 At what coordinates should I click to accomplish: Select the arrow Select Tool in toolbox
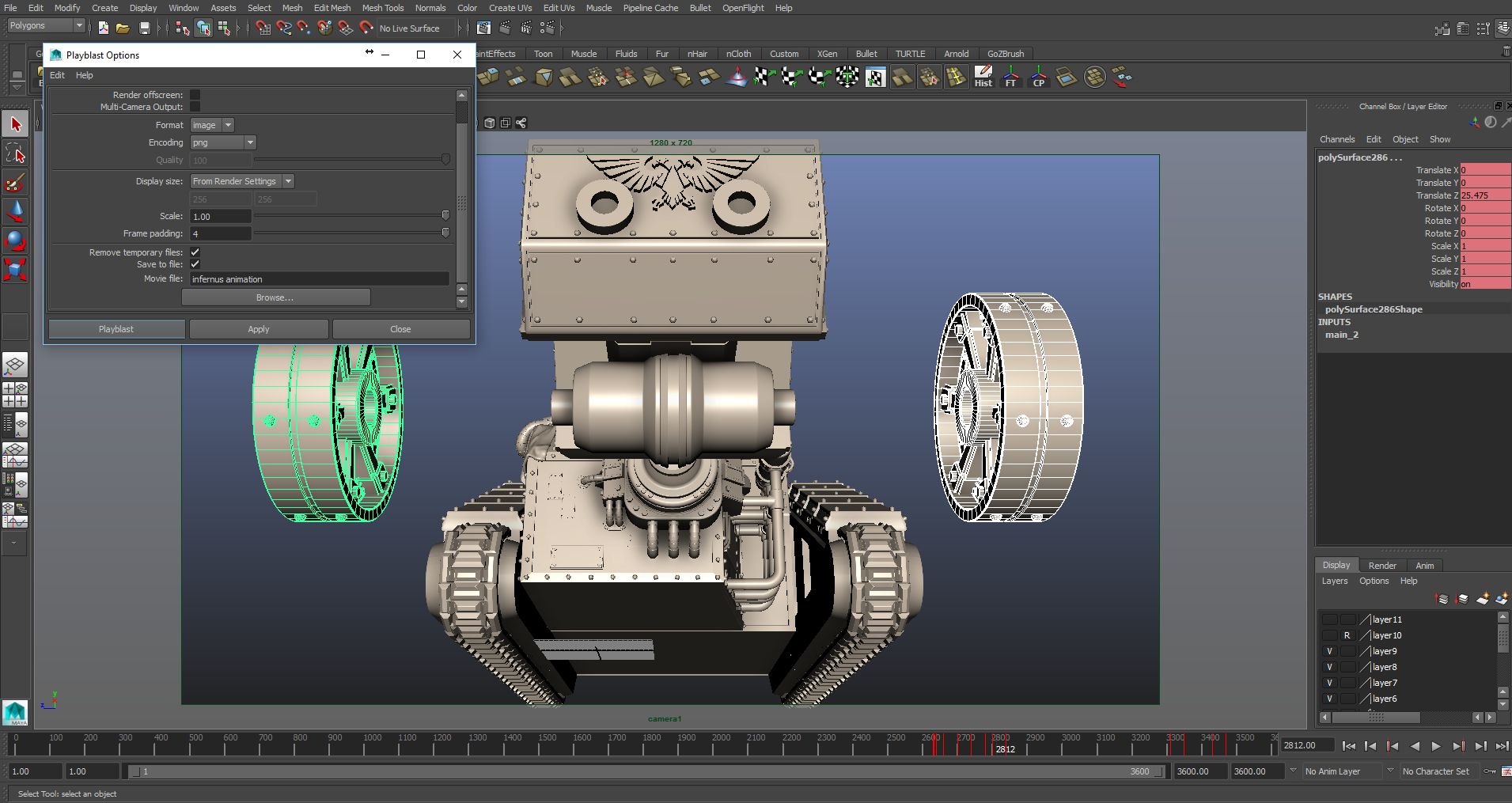tap(16, 124)
